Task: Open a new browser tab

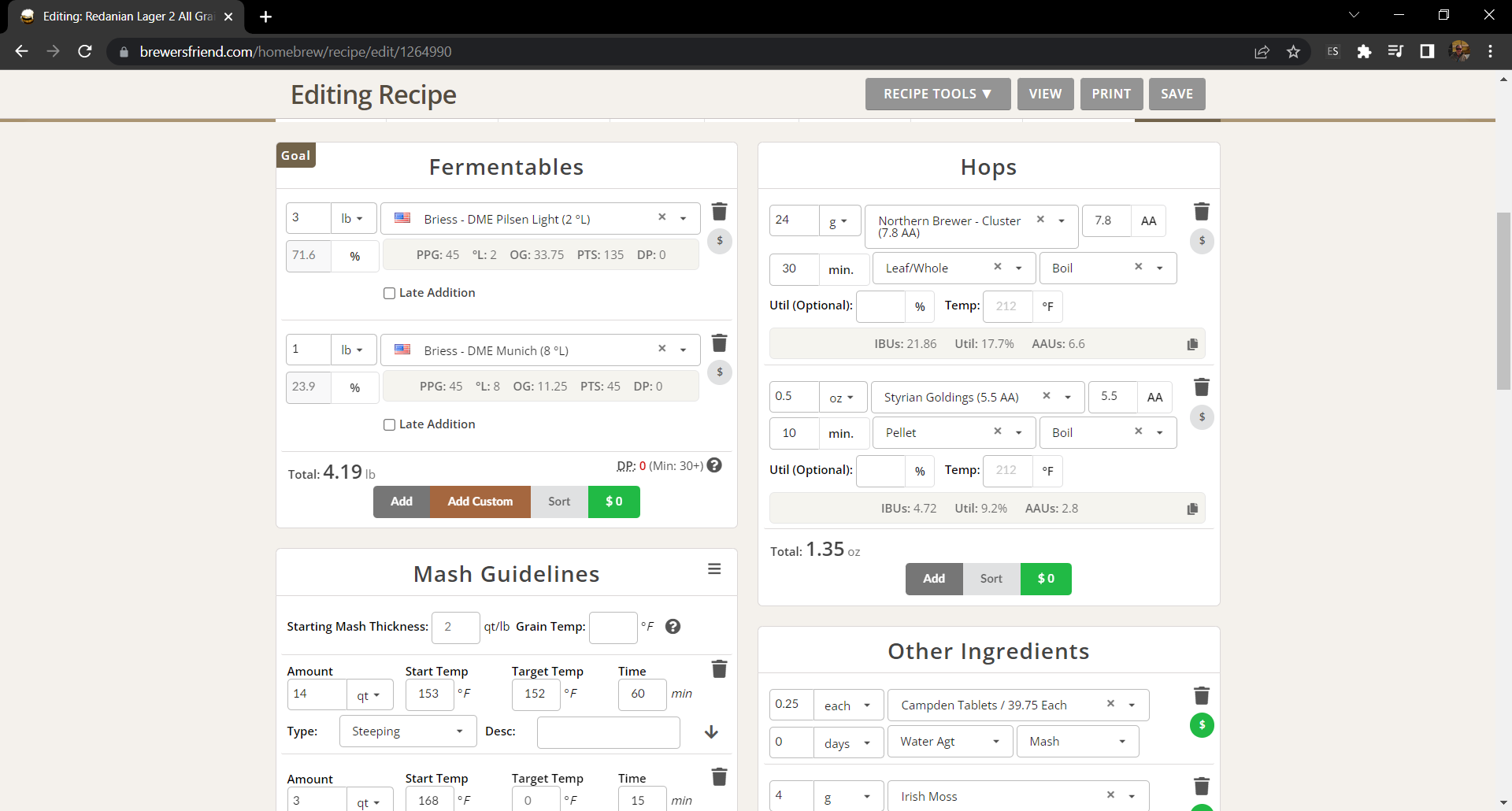Action: coord(265,17)
